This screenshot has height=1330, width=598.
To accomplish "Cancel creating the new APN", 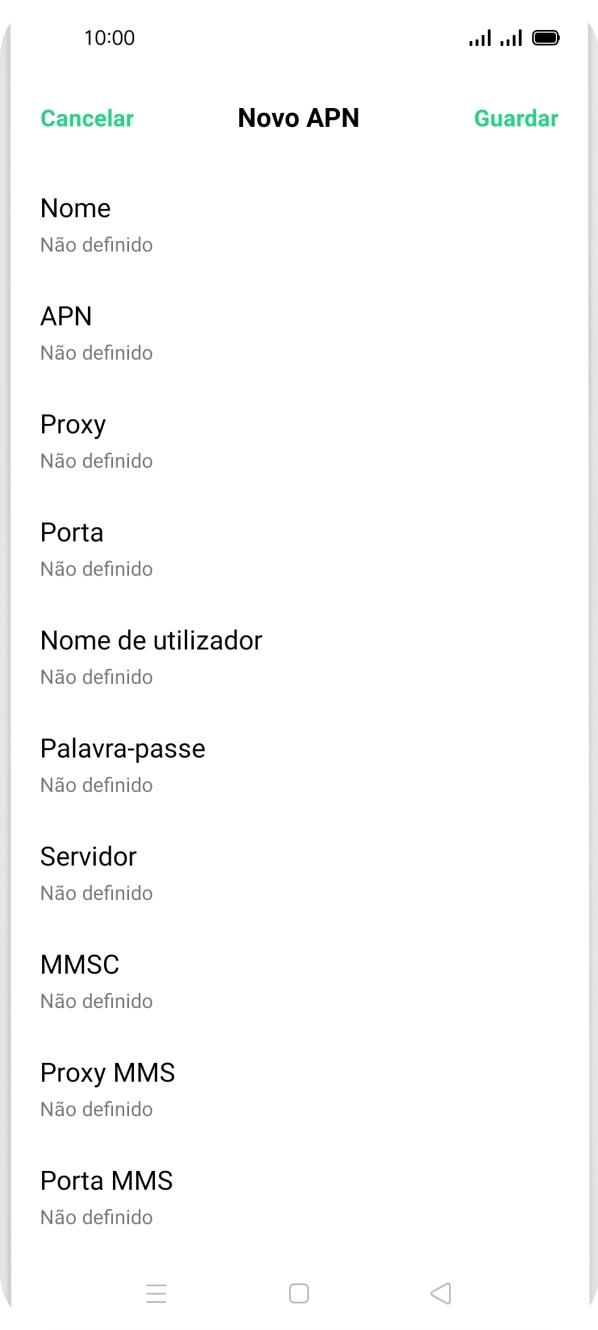I will click(86, 118).
